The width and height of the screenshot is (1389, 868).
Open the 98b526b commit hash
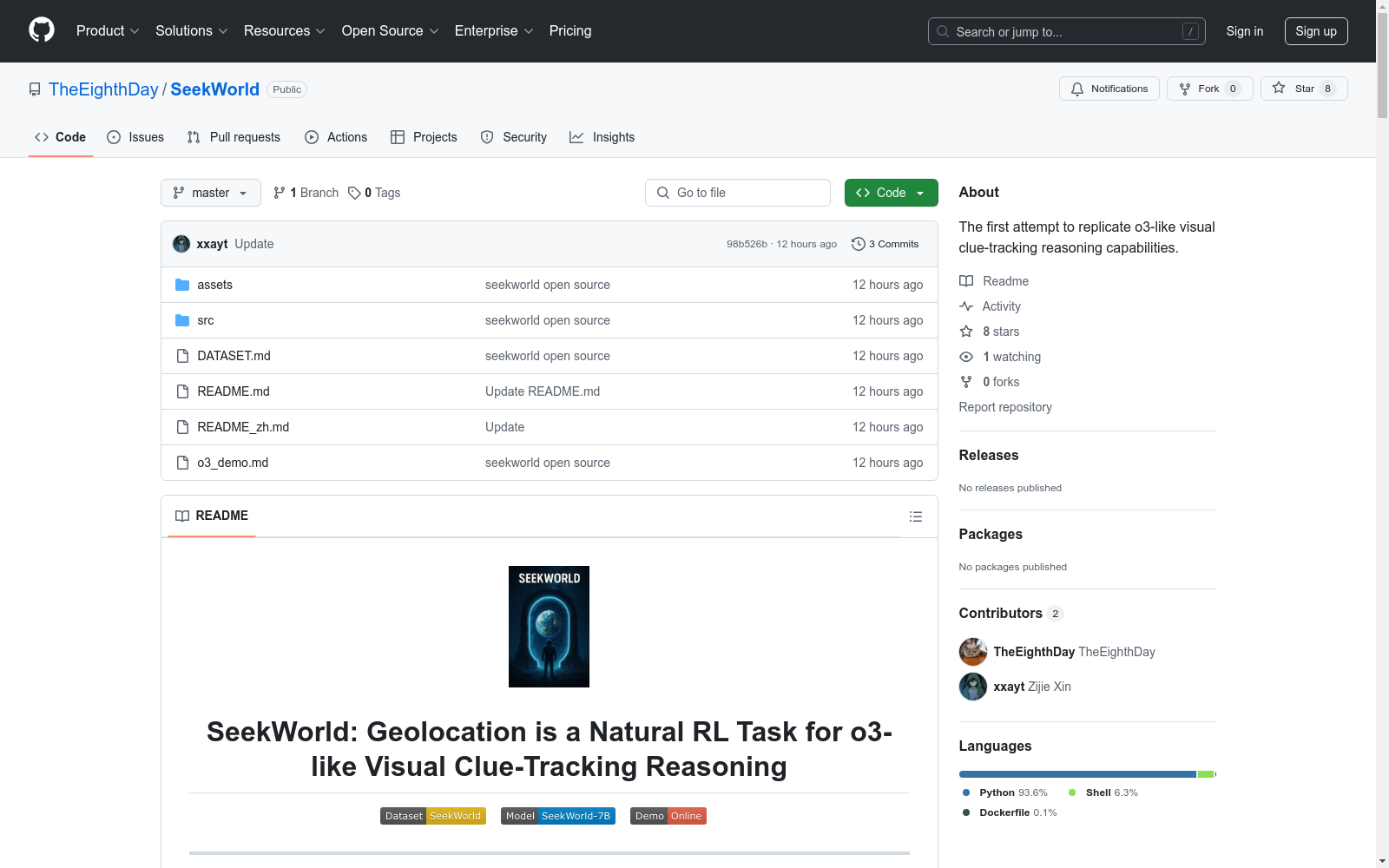point(747,244)
